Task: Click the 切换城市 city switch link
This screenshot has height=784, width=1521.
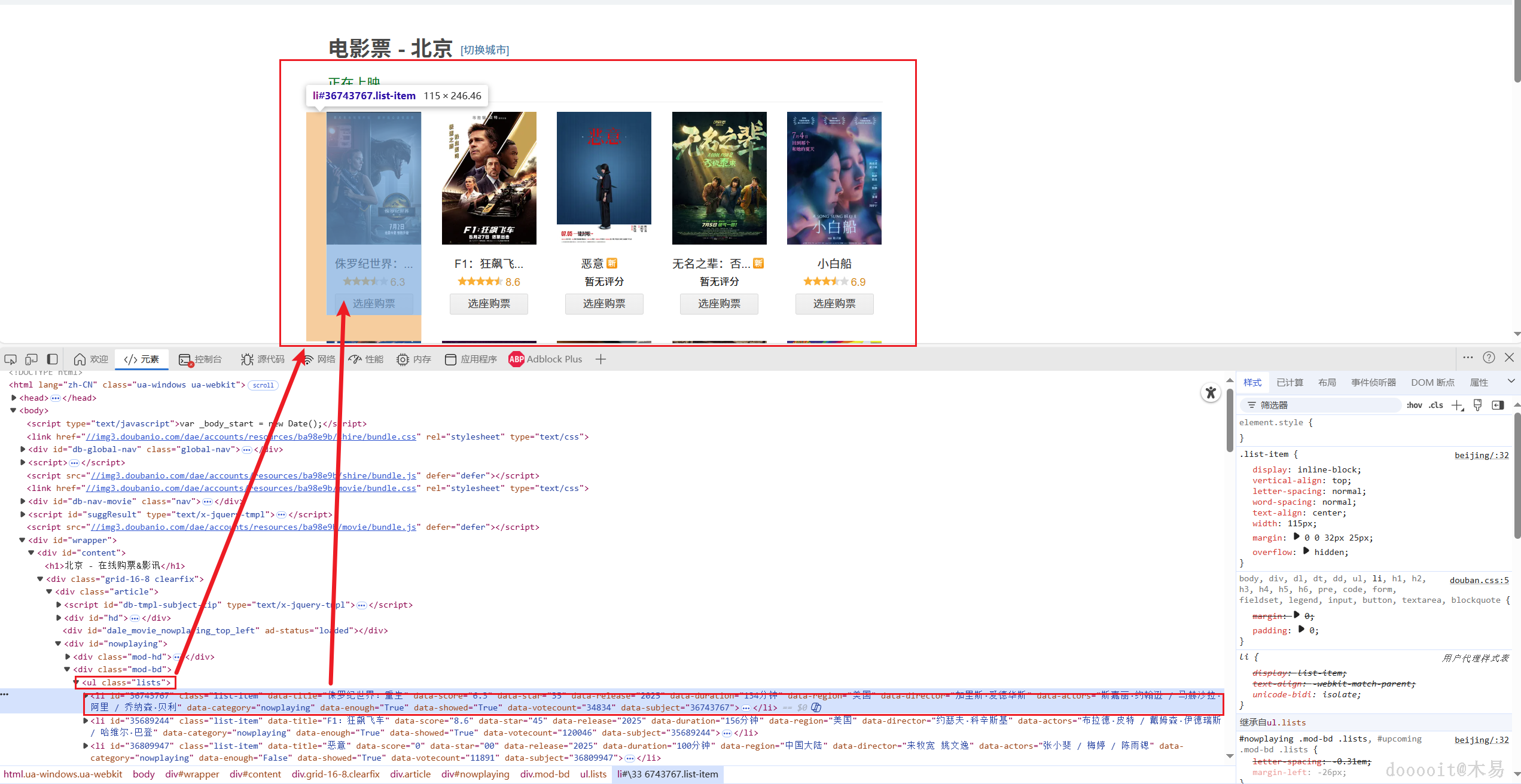Action: 484,50
